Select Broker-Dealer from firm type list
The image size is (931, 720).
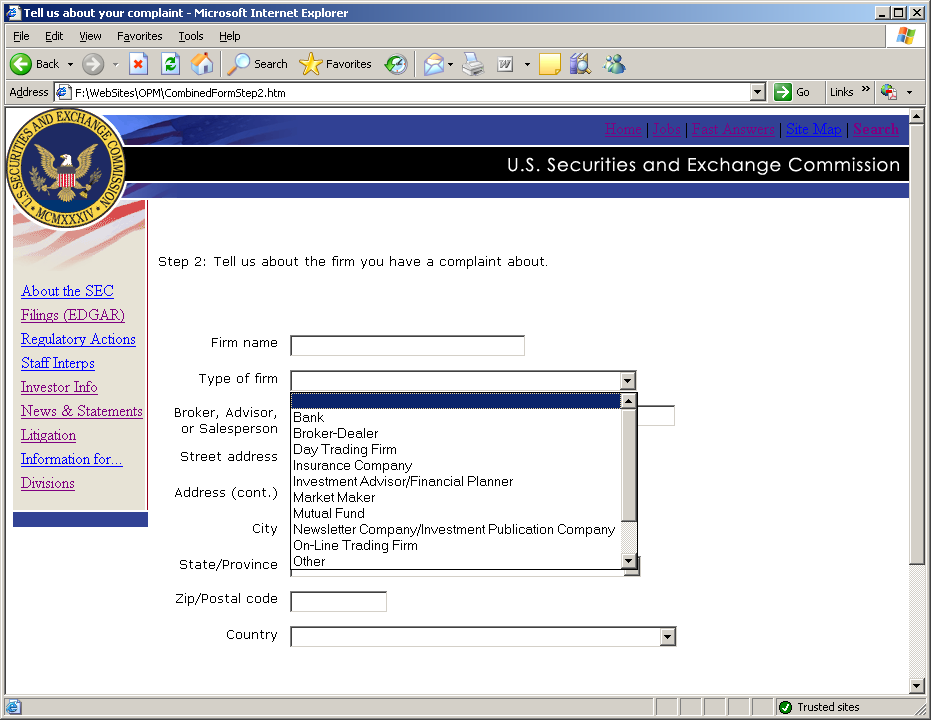pyautogui.click(x=455, y=433)
